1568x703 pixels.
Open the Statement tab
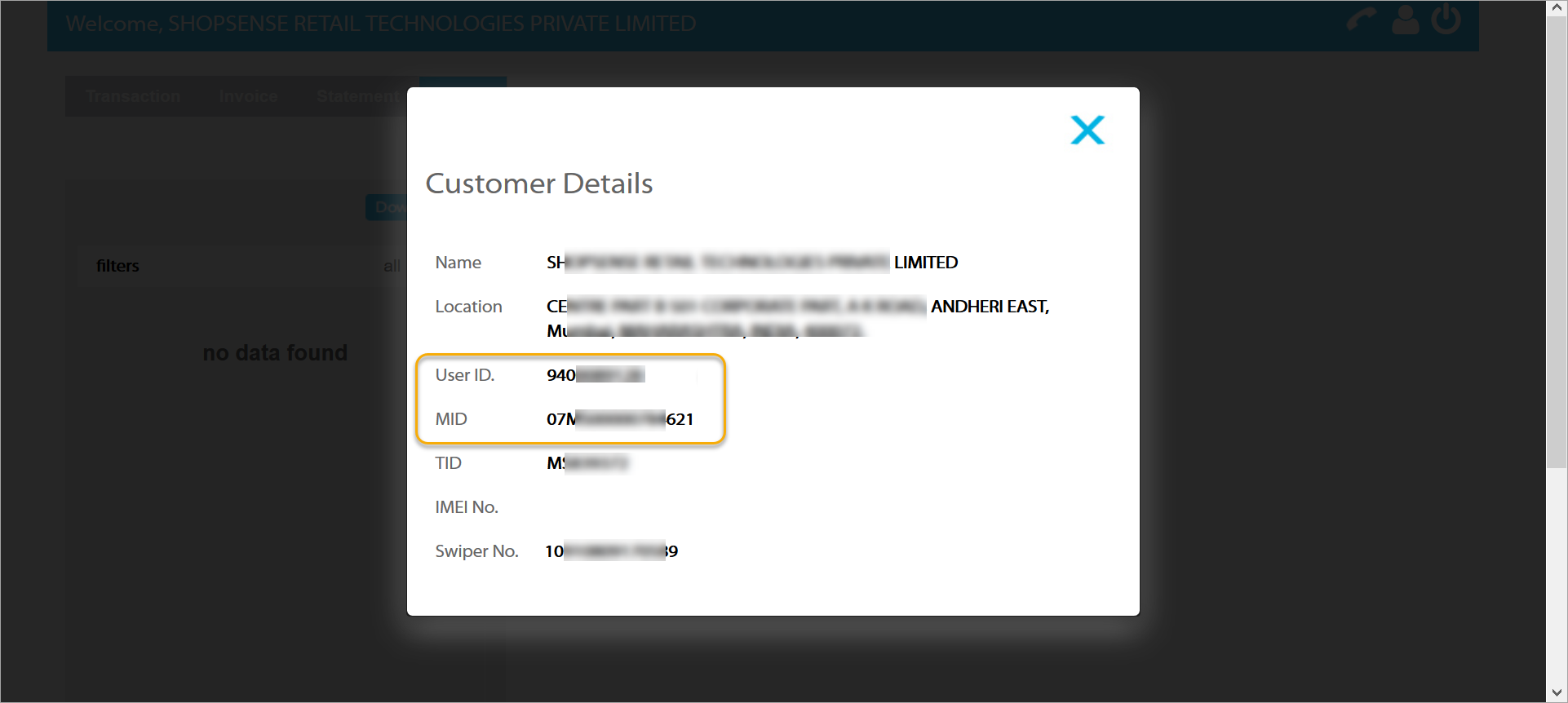coord(357,96)
